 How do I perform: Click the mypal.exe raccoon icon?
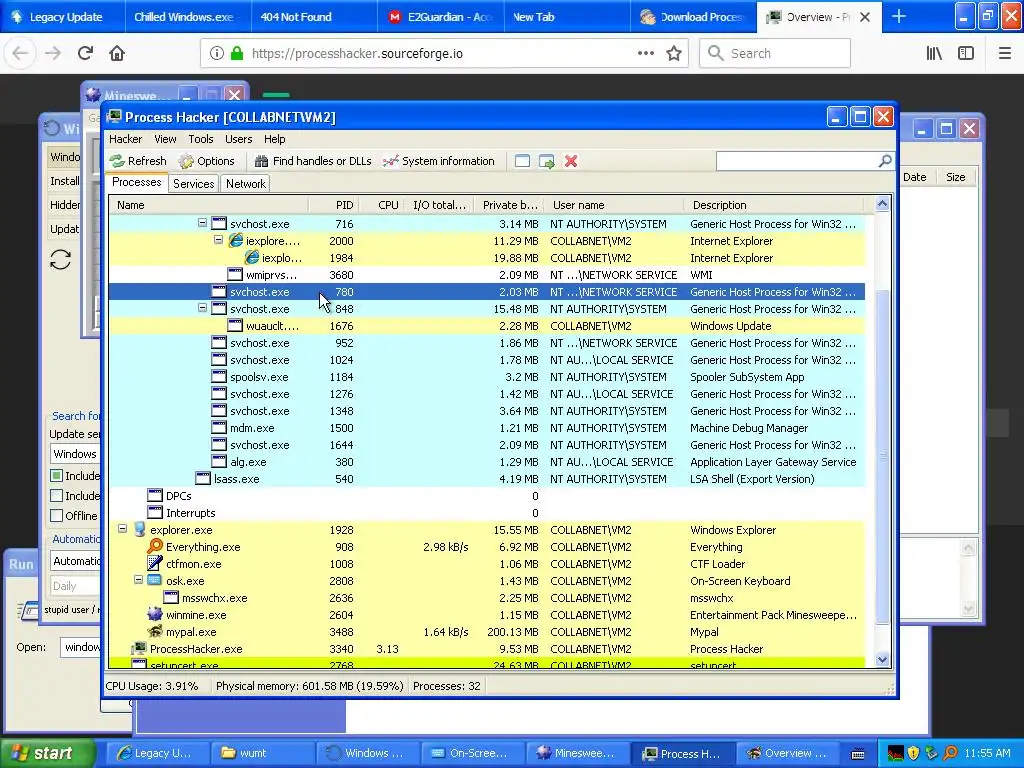pyautogui.click(x=155, y=632)
